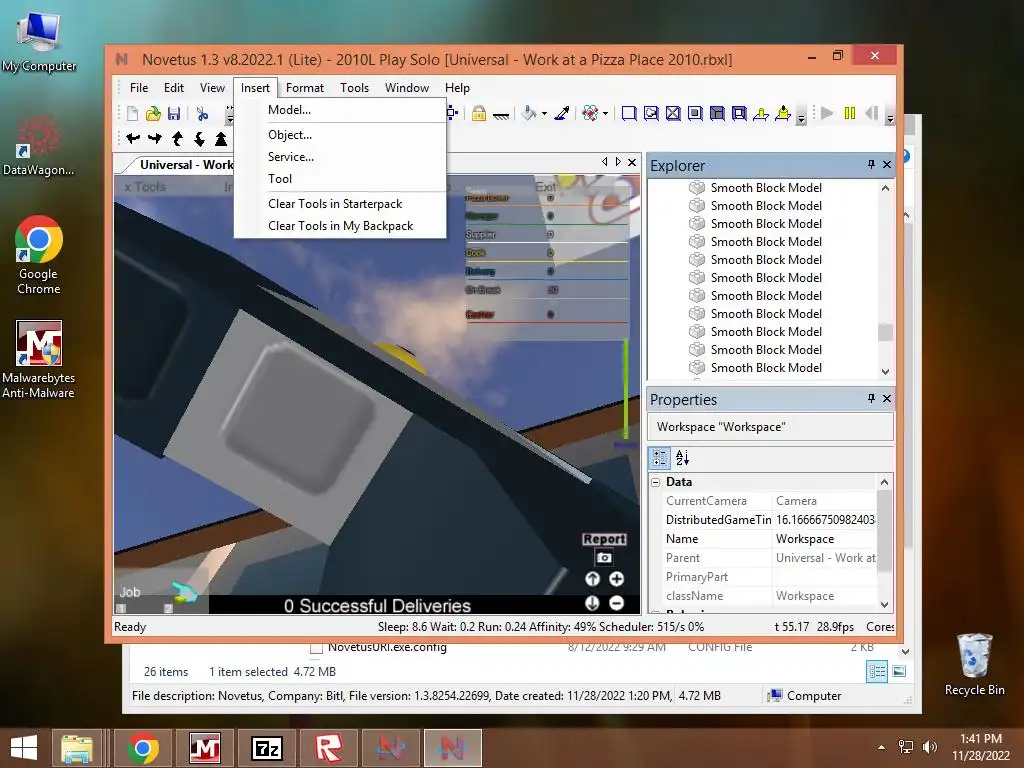Click the in-game zoom out minus button

click(616, 603)
